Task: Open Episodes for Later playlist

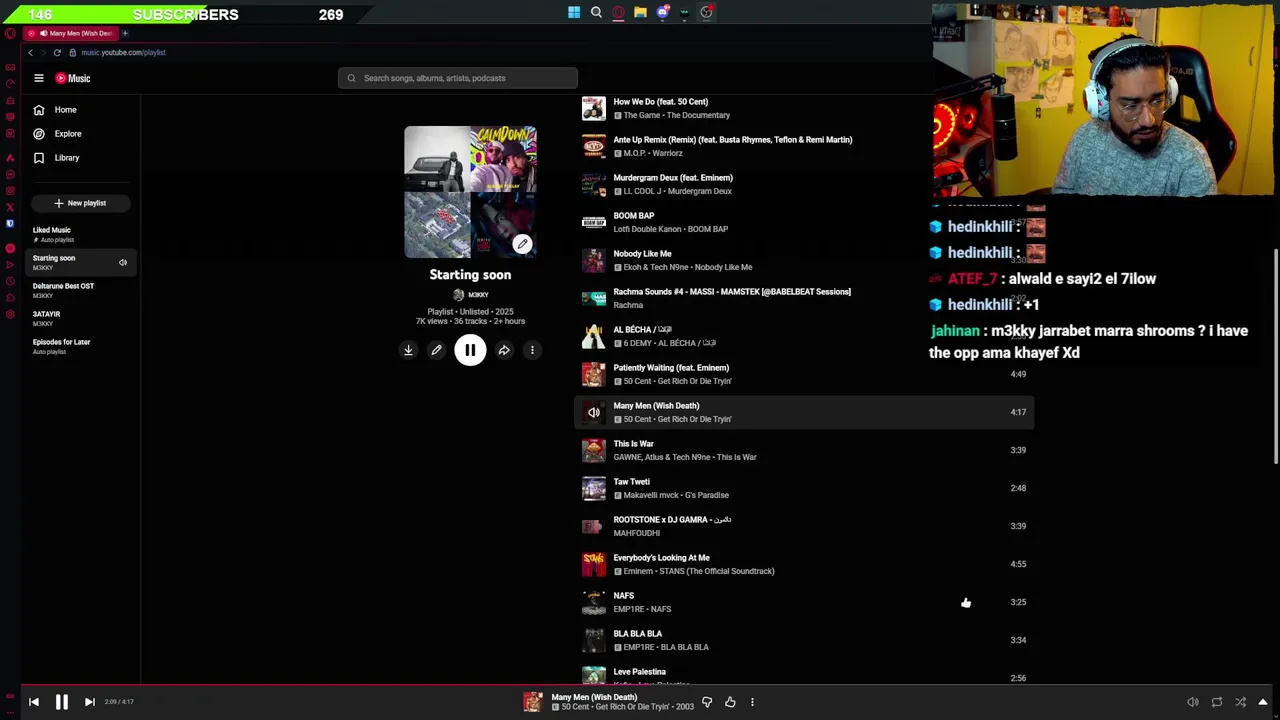Action: coord(80,346)
